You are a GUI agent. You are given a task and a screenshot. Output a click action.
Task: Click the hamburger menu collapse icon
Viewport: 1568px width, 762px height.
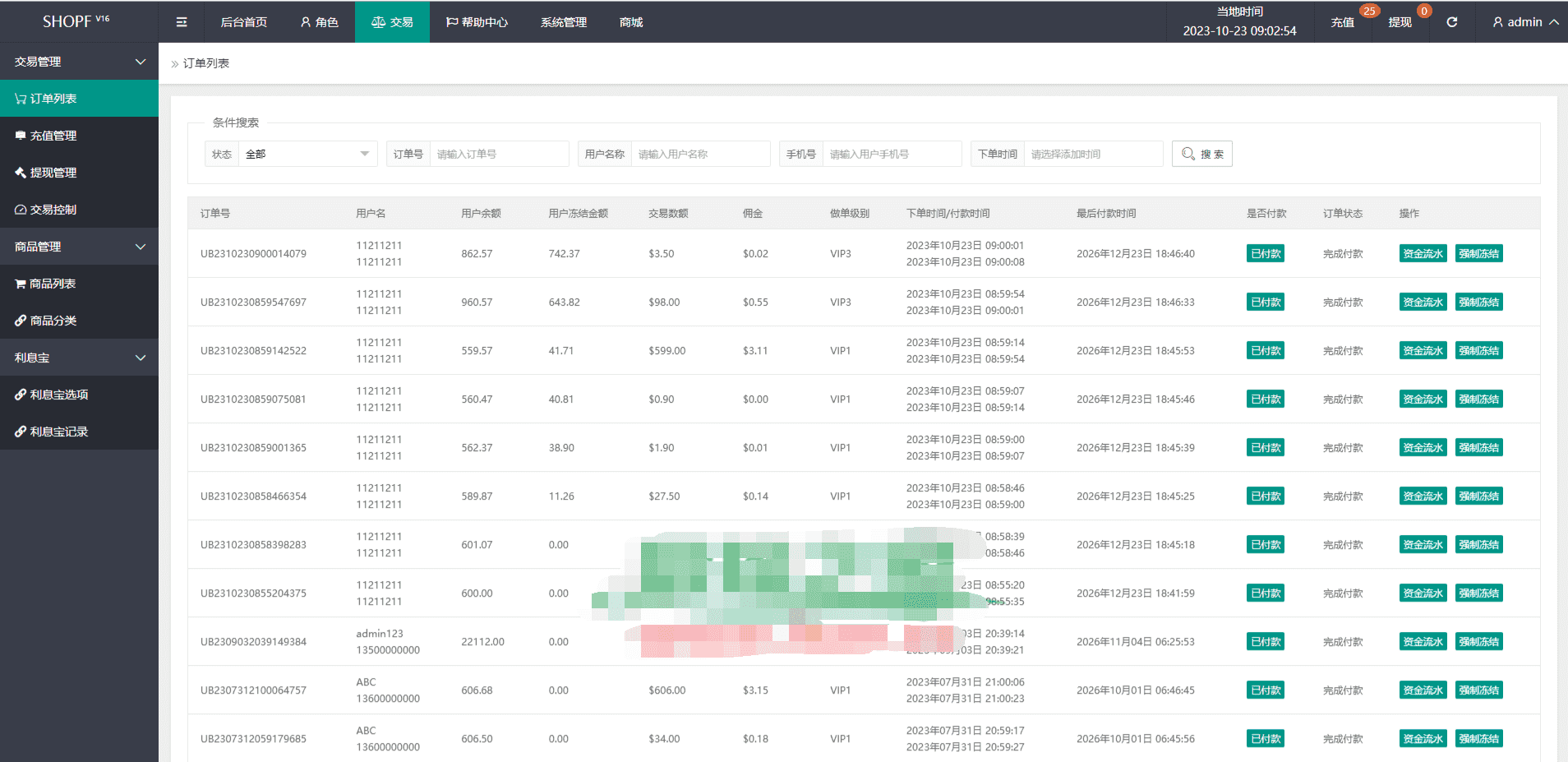182,22
